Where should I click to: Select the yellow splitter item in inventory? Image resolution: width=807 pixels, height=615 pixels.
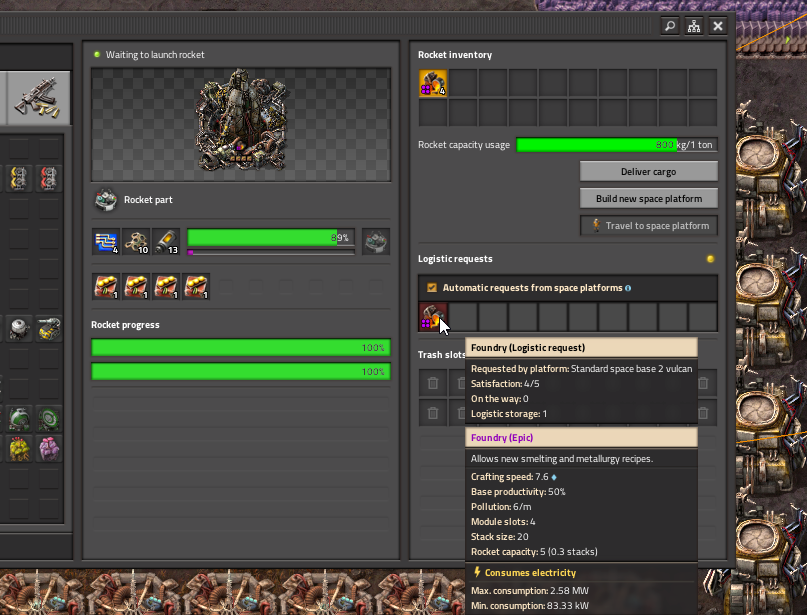pyautogui.click(x=19, y=178)
